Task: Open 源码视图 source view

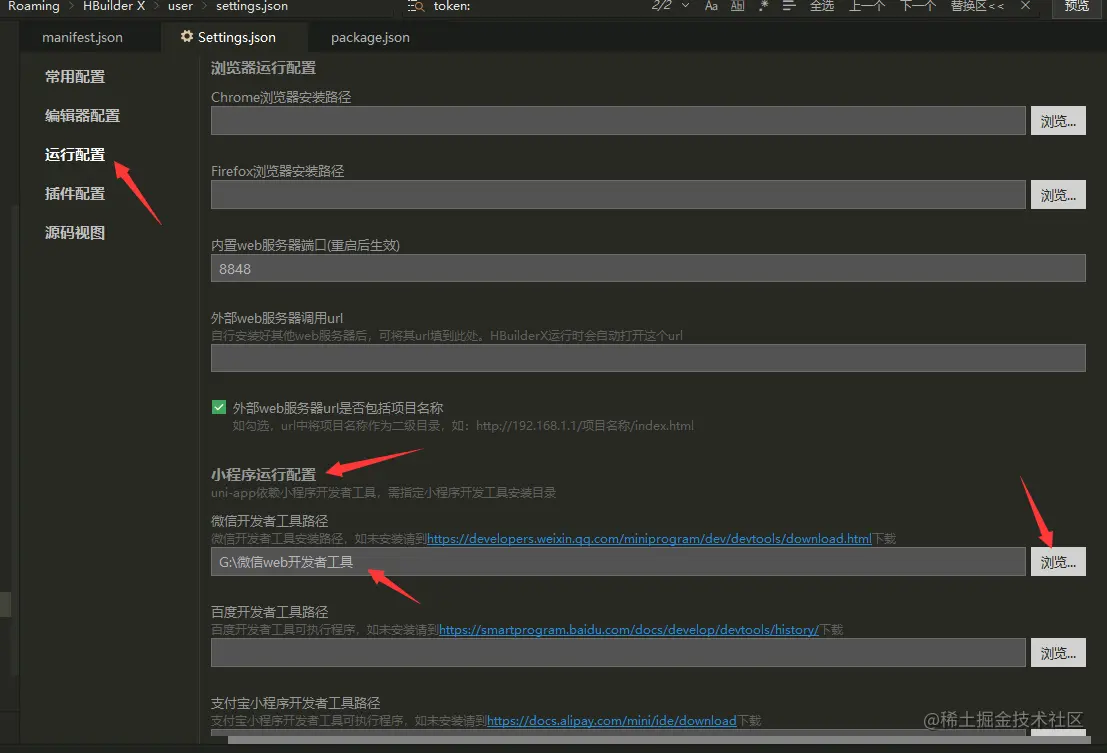Action: [75, 233]
